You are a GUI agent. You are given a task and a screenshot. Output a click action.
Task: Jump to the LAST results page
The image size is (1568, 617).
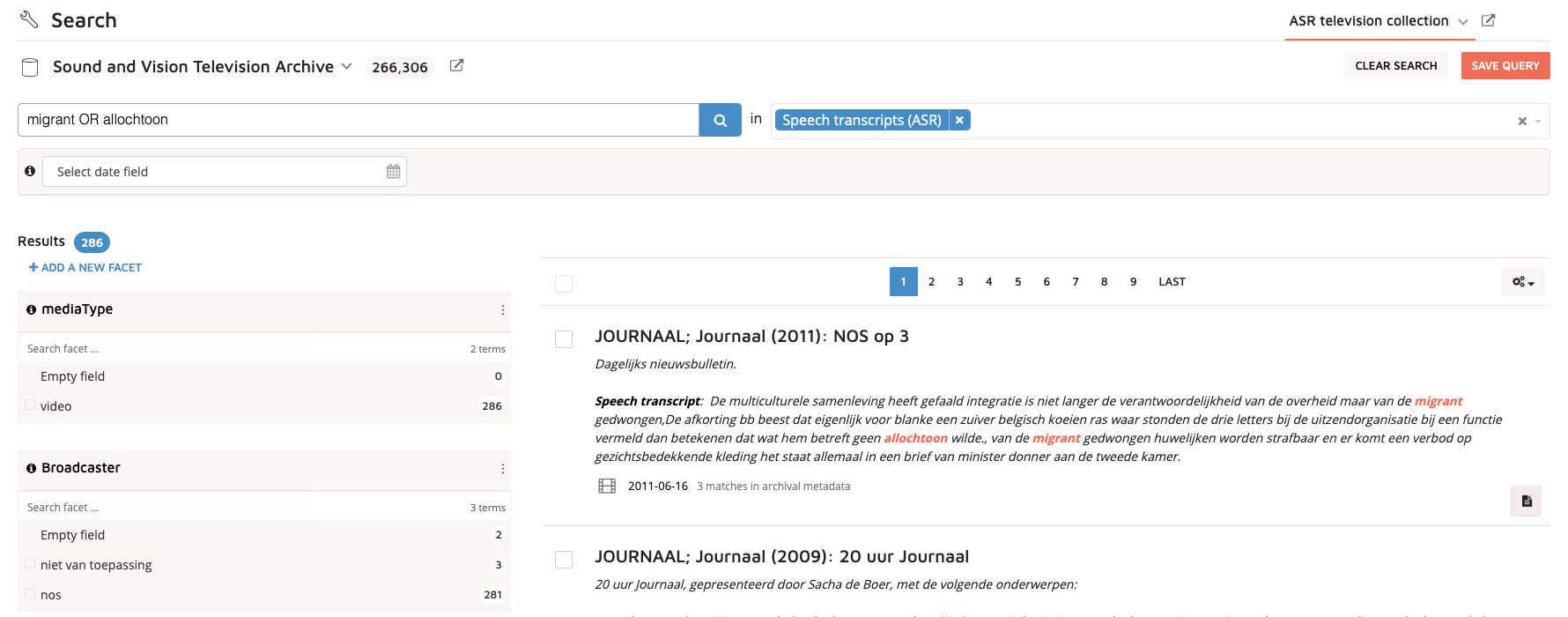[x=1172, y=282]
